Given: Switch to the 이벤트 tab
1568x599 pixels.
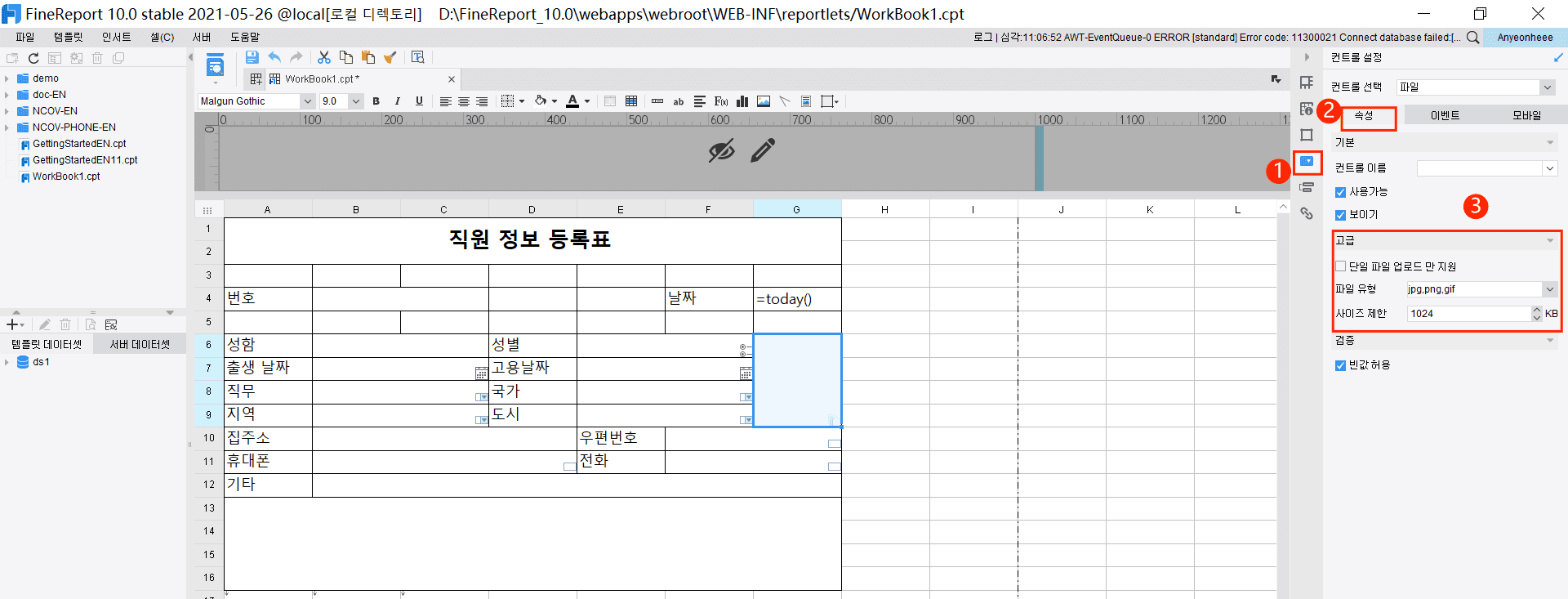Looking at the screenshot, I should (1445, 116).
